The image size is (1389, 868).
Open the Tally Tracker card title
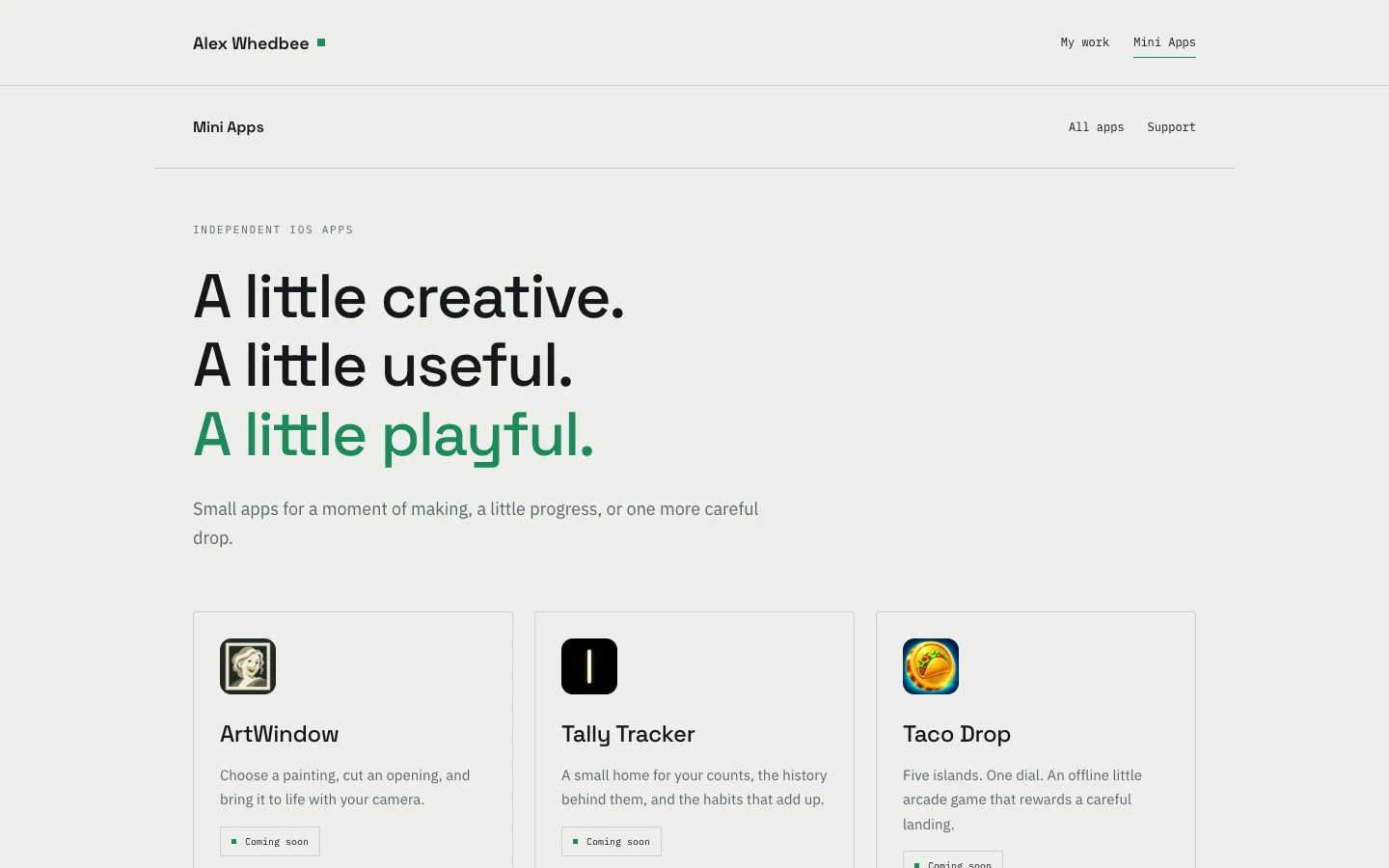click(x=628, y=734)
